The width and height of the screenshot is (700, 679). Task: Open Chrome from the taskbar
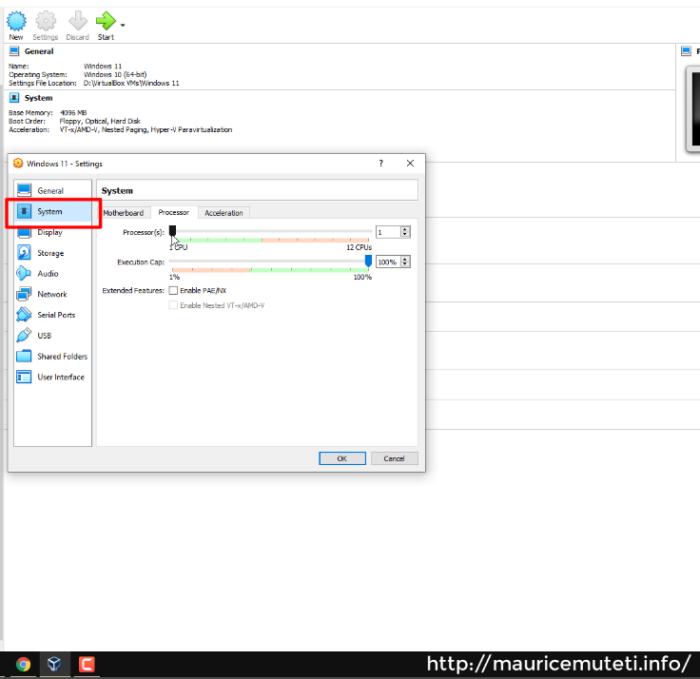coord(23,664)
